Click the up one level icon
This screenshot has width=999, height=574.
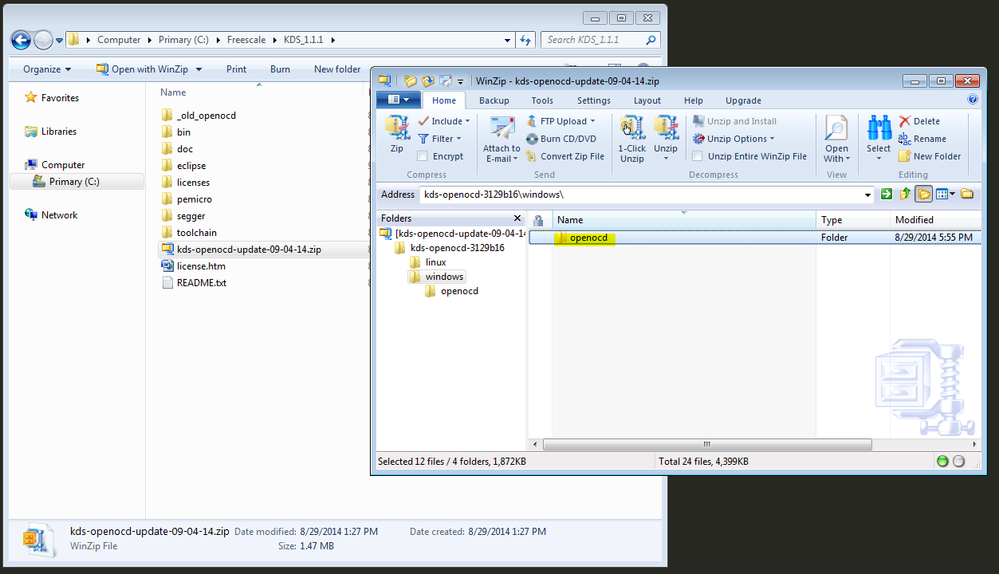905,194
